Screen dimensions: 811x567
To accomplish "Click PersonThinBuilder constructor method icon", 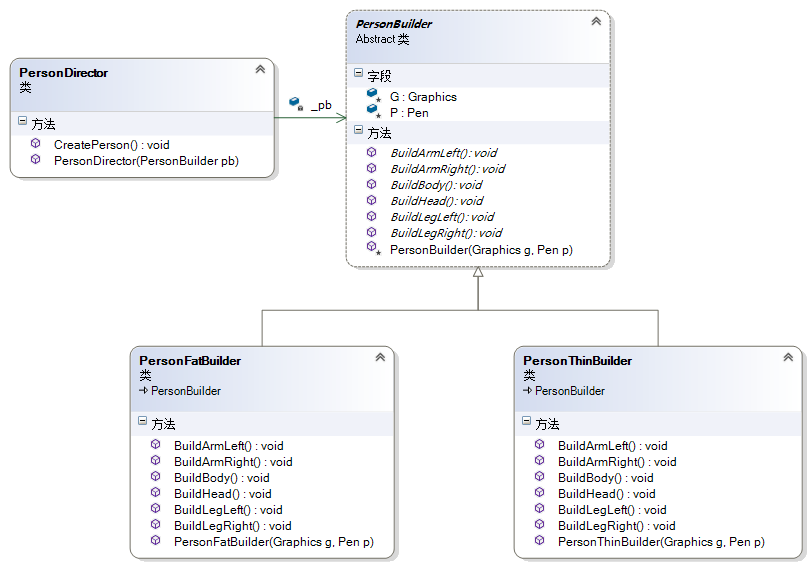I will tap(539, 541).
